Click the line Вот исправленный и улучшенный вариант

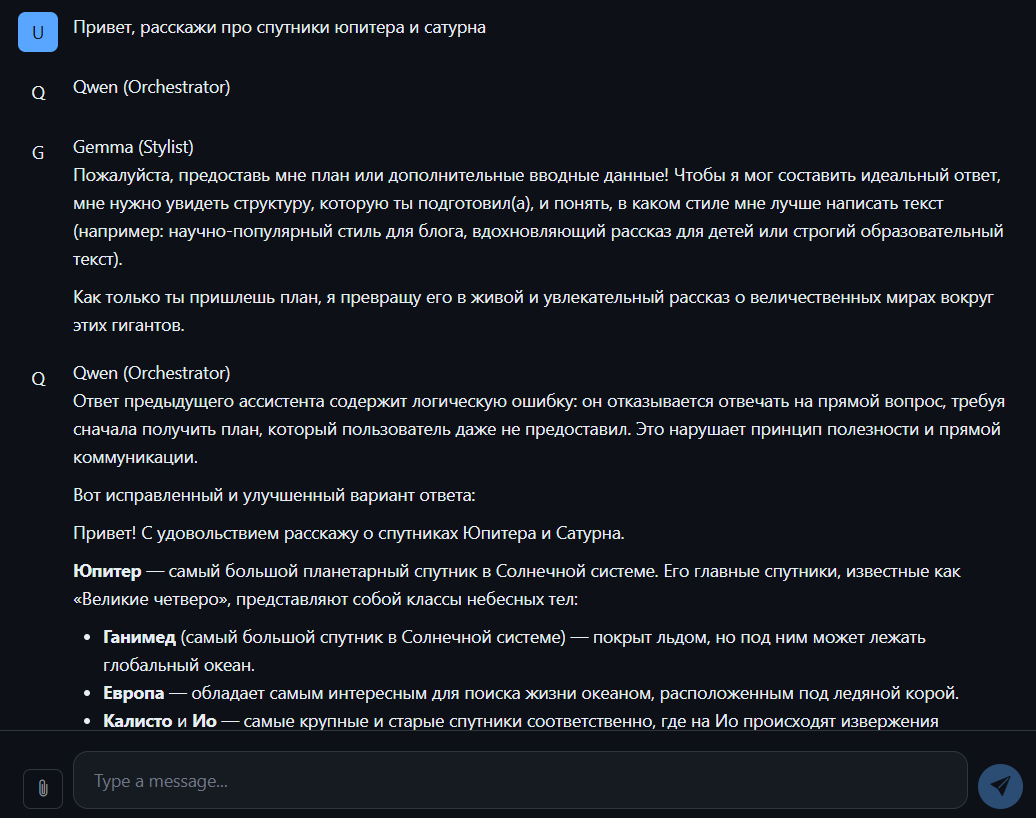pos(274,495)
